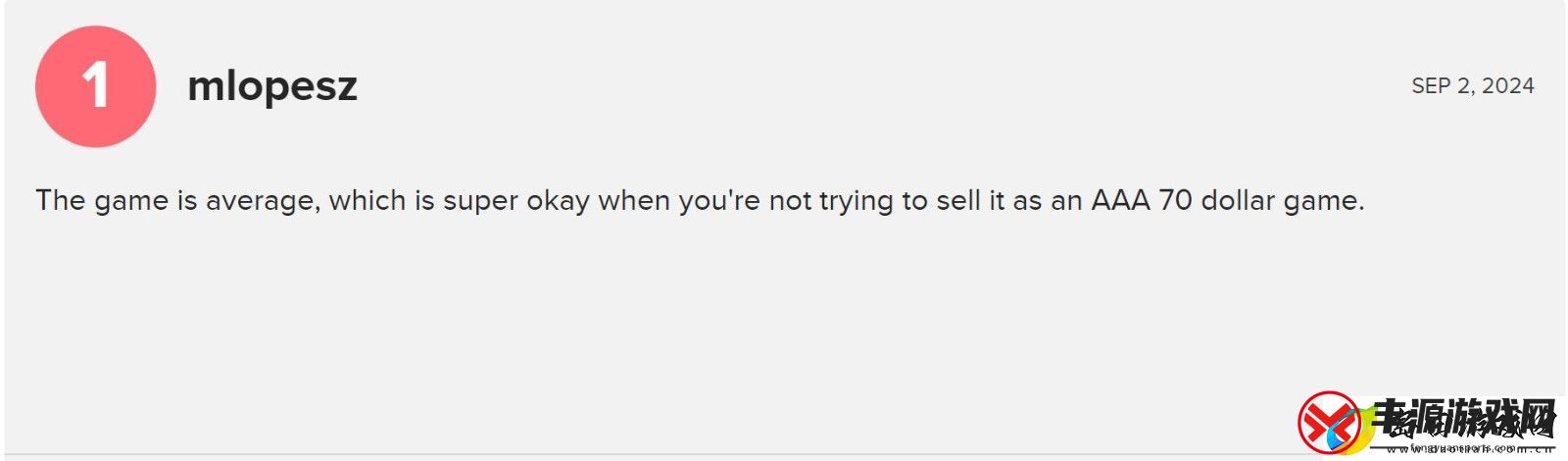This screenshot has width=1568, height=461.
Task: Open mlopesz user profile
Action: click(x=272, y=86)
